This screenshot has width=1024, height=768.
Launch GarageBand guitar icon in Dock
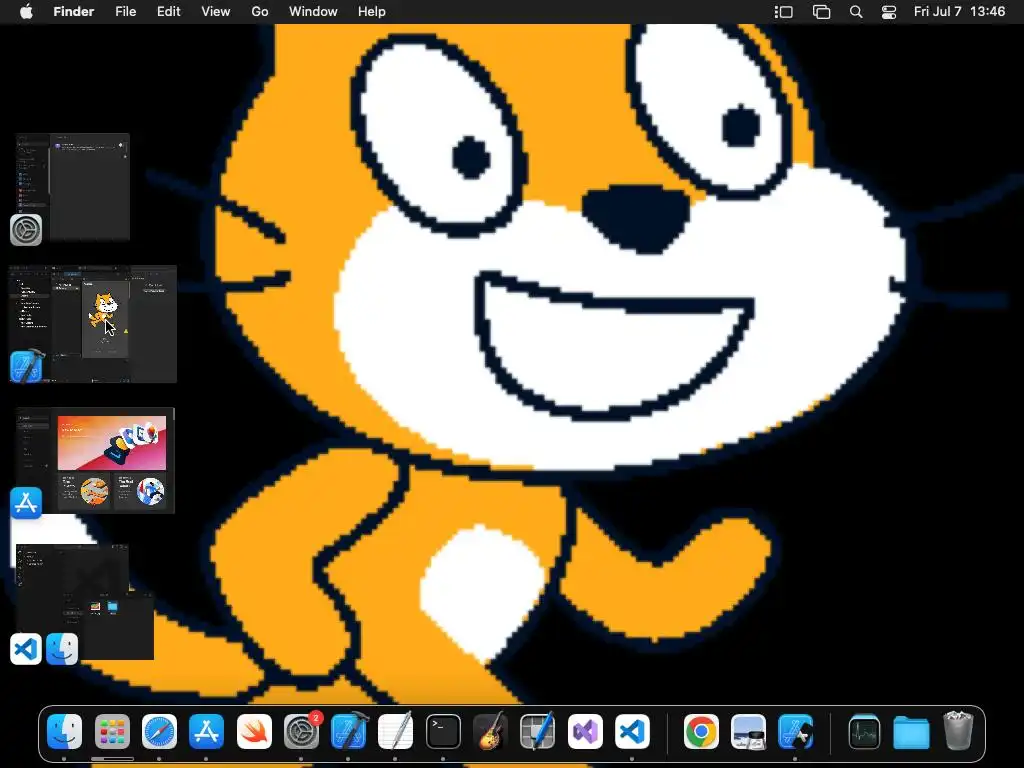click(490, 731)
